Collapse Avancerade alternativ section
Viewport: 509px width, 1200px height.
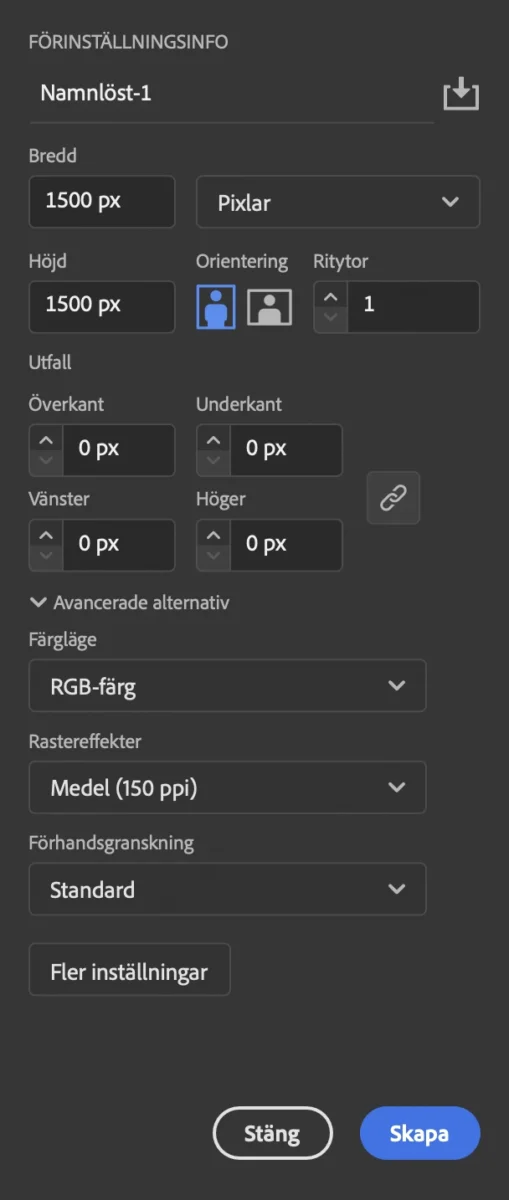(130, 603)
